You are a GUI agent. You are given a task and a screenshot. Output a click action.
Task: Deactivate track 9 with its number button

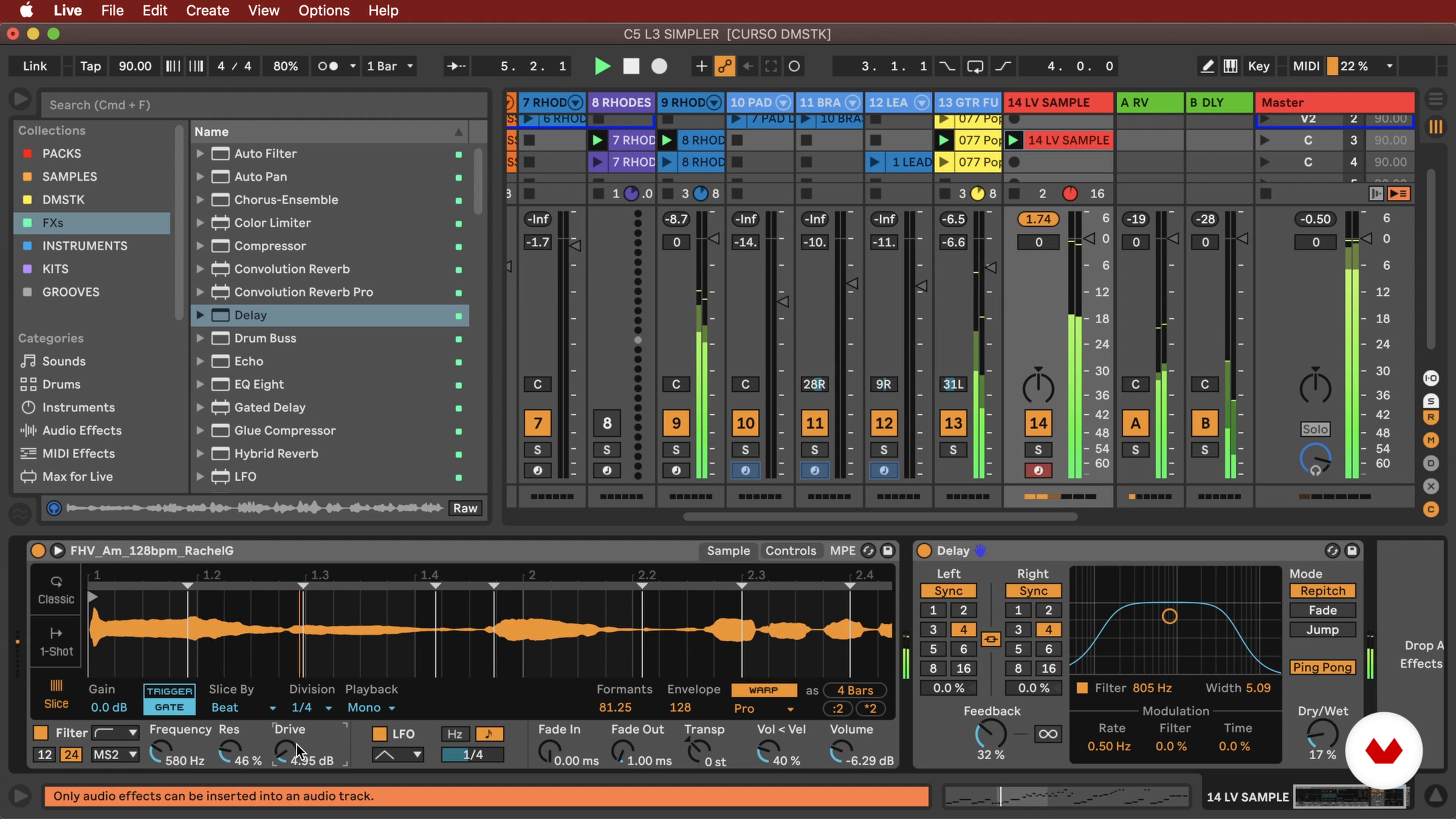[676, 424]
